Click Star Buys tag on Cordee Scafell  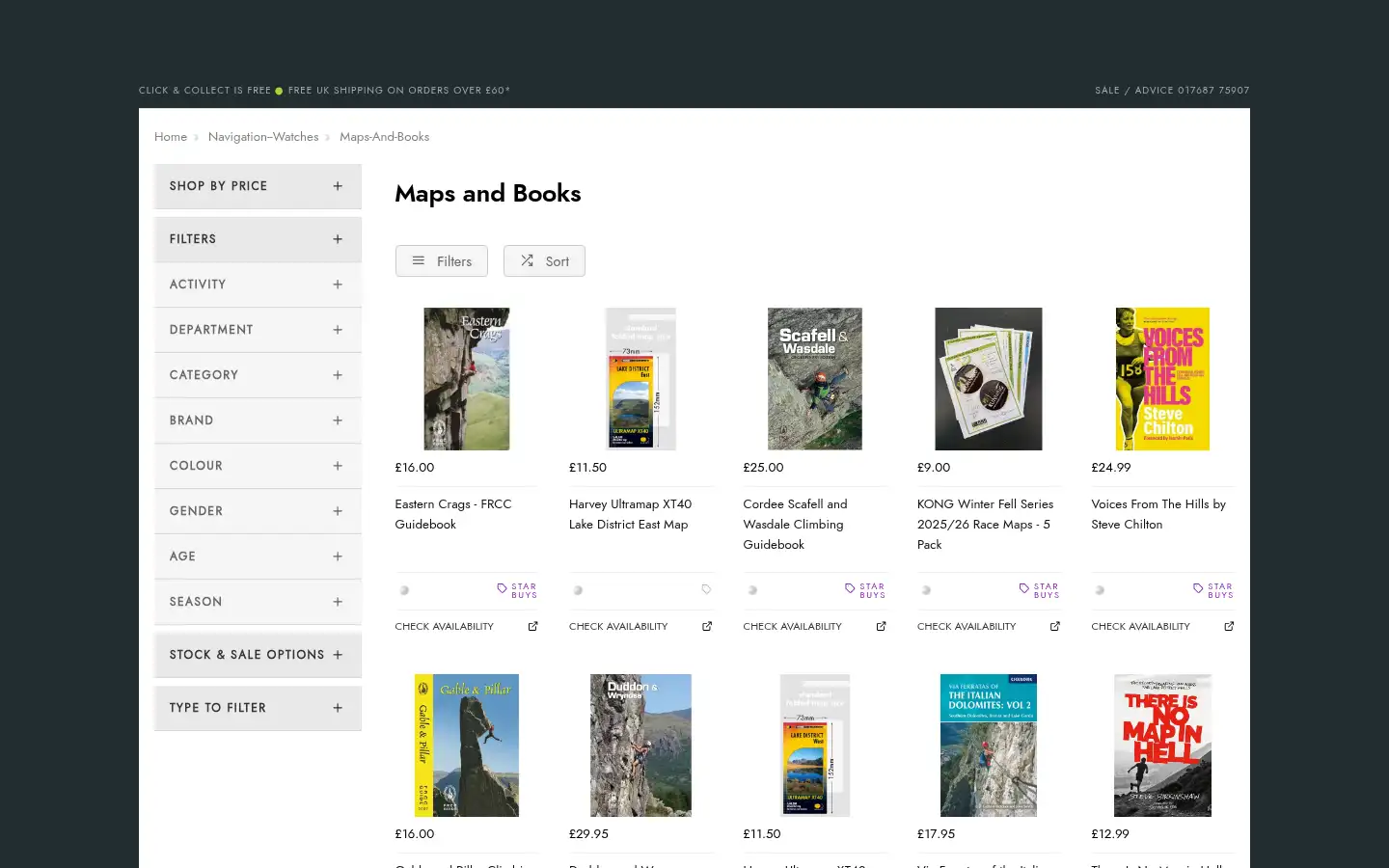point(865,590)
